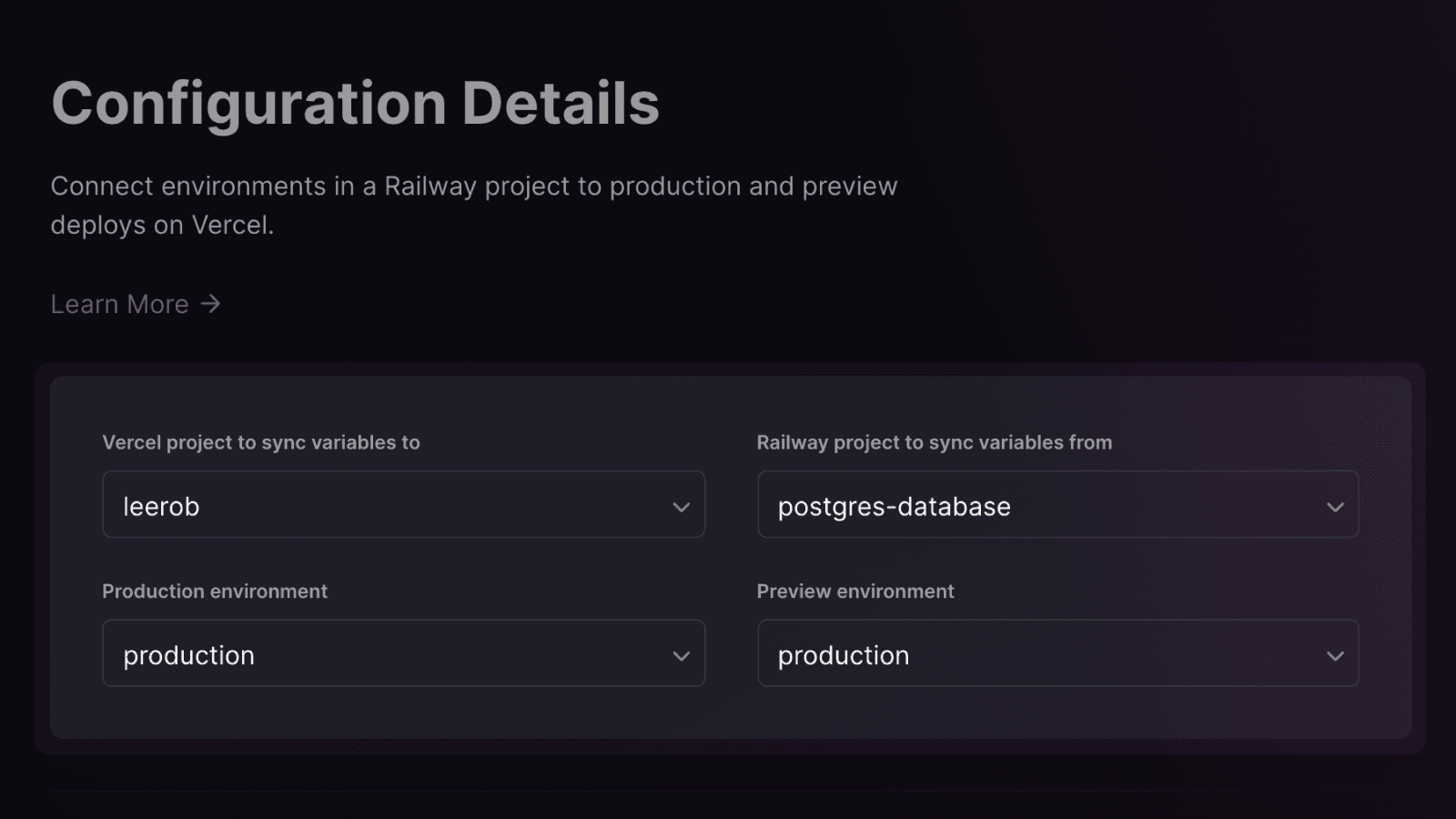Image resolution: width=1456 pixels, height=819 pixels.
Task: Click the 'Vercel project to sync variables to' label
Action: (x=261, y=442)
